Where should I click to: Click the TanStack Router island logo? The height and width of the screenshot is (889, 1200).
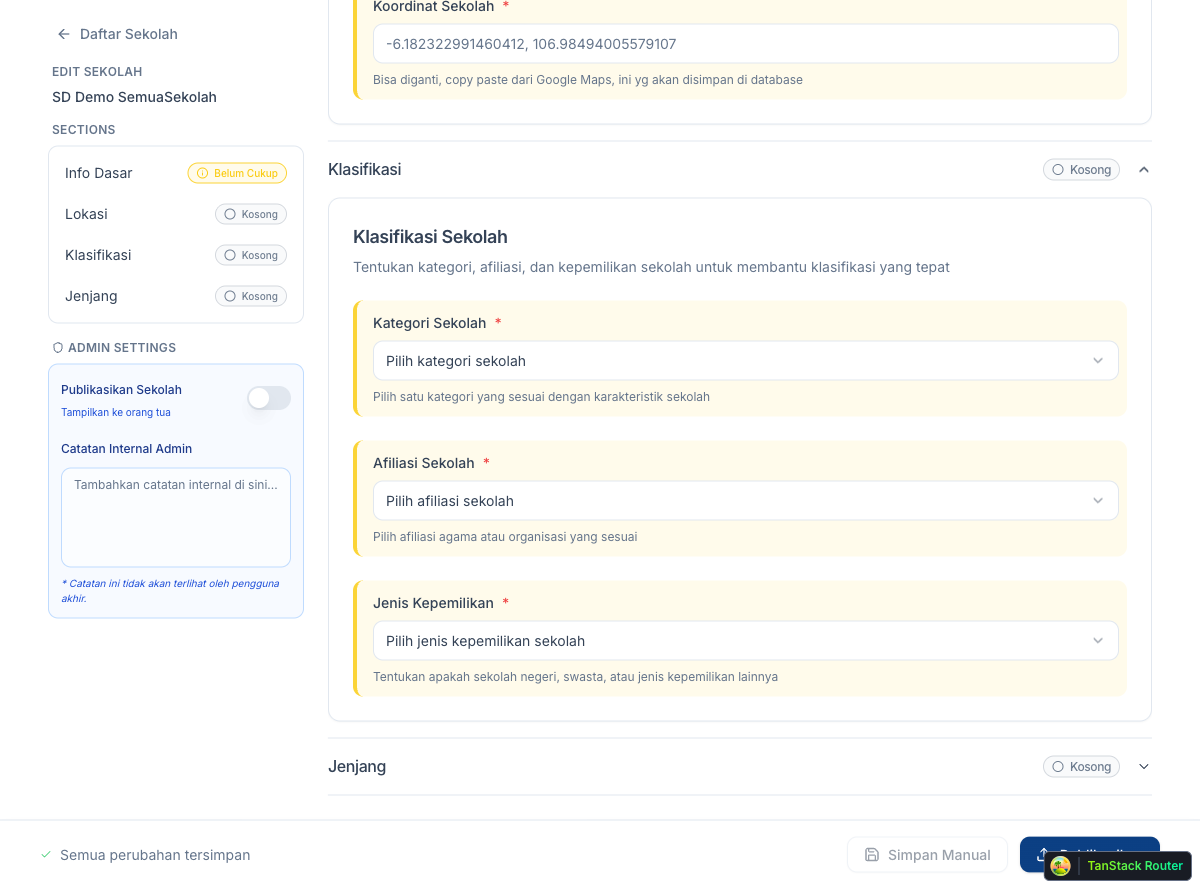tap(1061, 866)
